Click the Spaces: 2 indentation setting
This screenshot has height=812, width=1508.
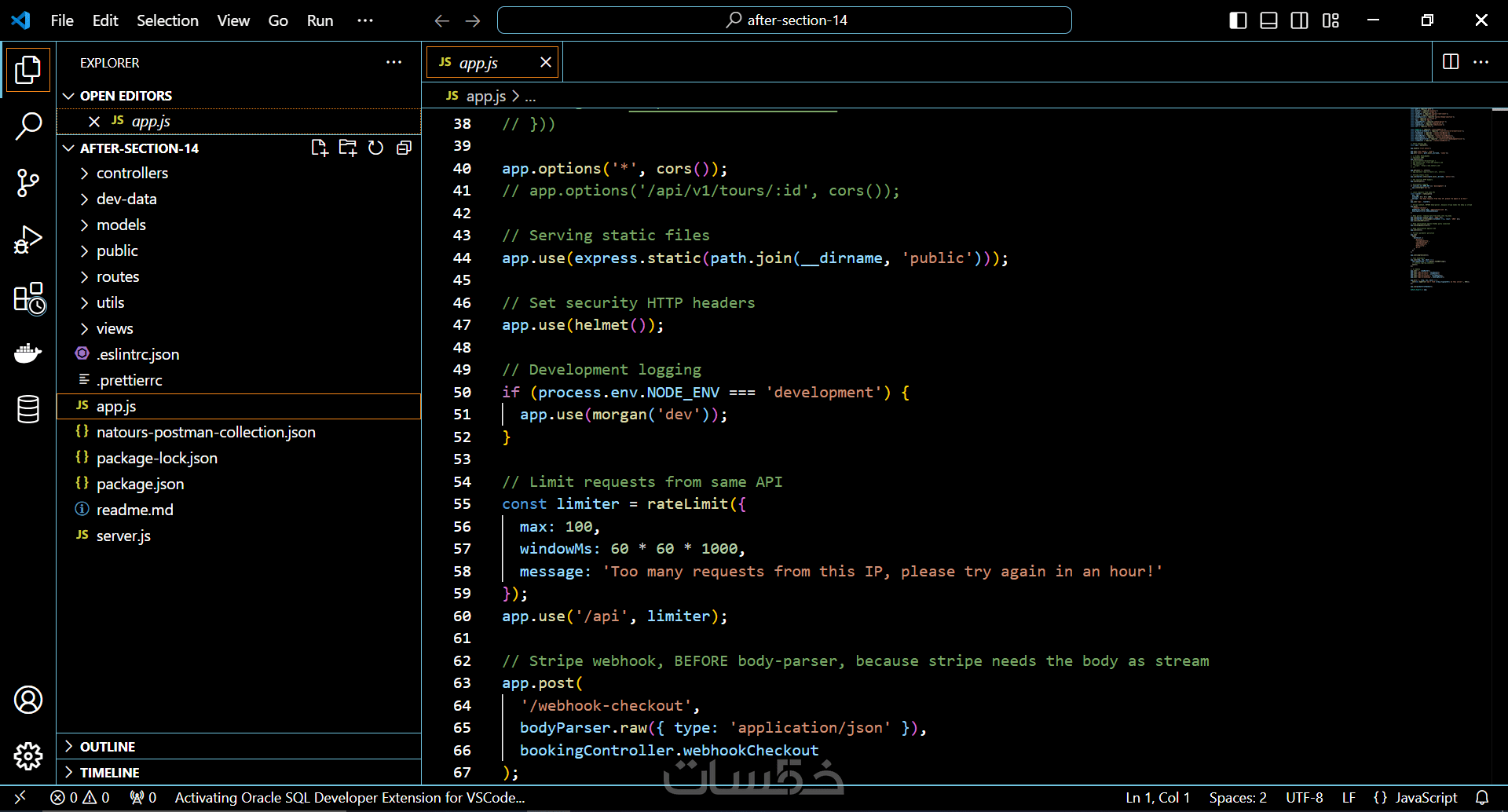1237,797
